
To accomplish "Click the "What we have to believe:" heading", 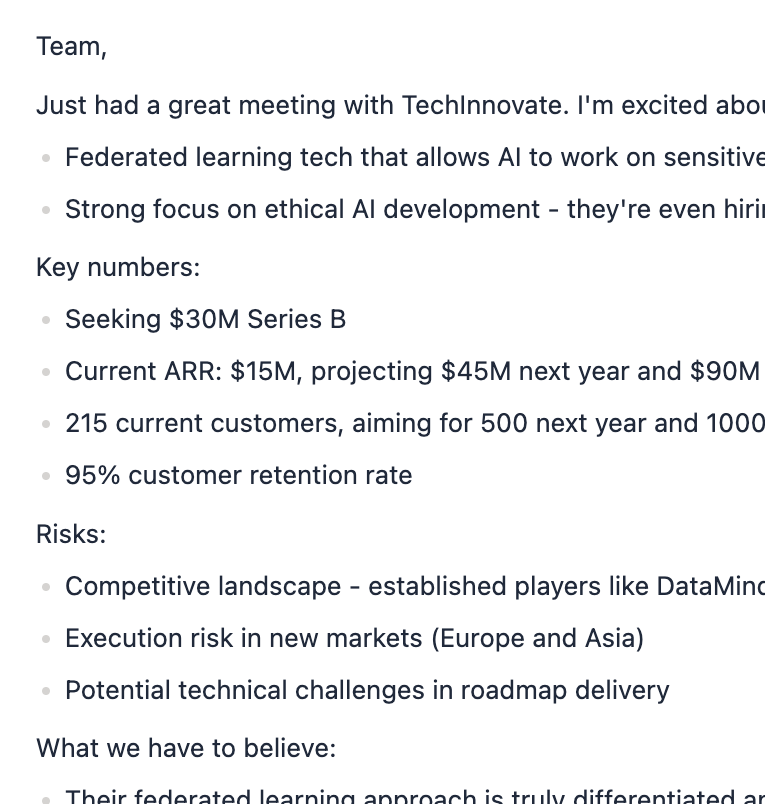I will coord(186,748).
